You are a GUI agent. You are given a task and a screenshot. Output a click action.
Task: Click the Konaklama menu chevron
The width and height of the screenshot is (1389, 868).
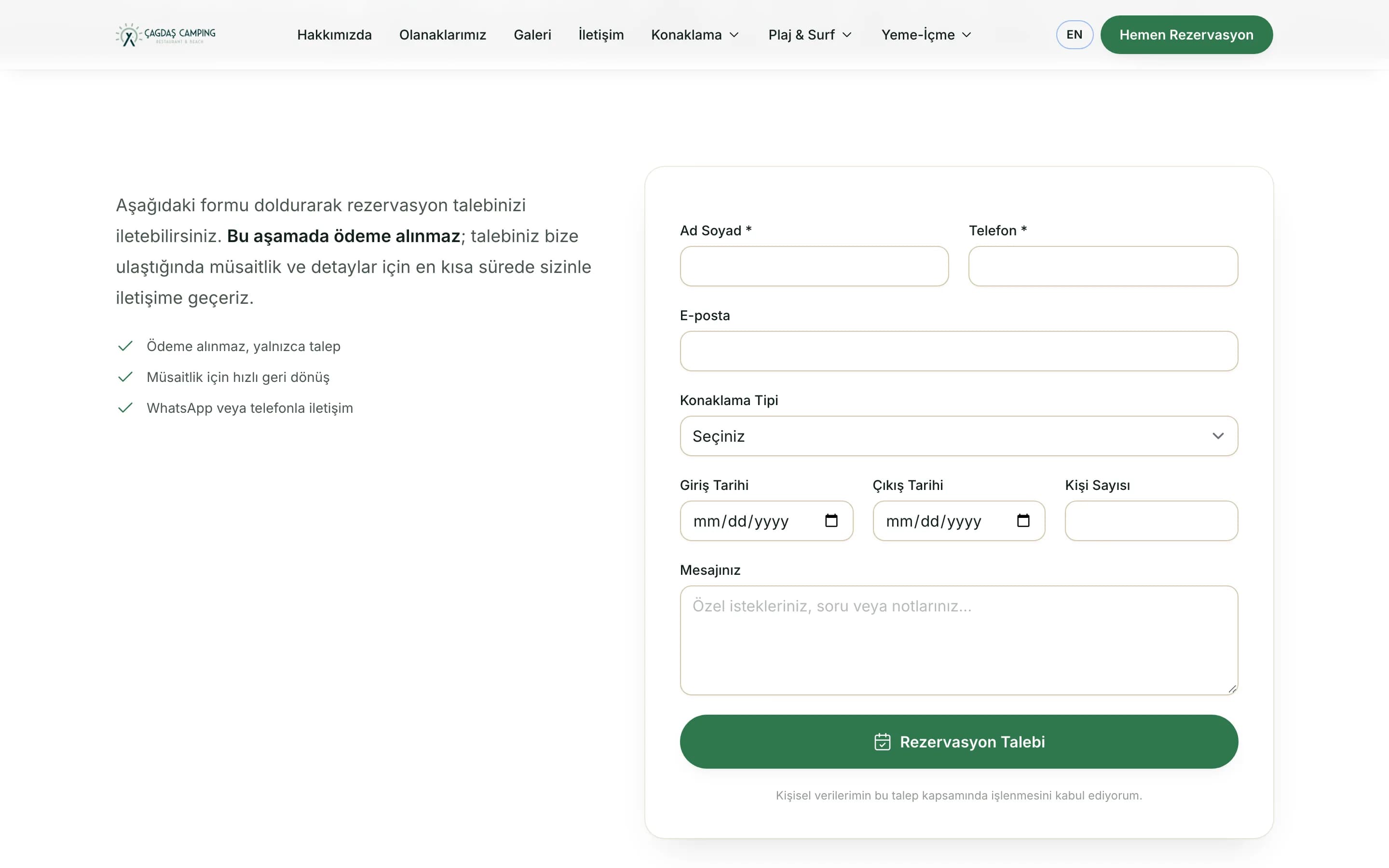pyautogui.click(x=734, y=35)
